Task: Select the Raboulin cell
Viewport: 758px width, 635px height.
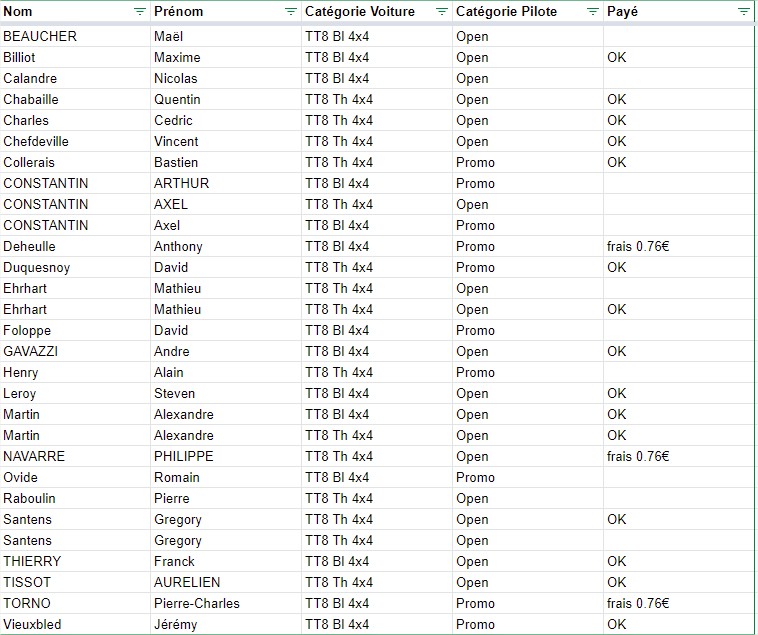Action: tap(75, 499)
